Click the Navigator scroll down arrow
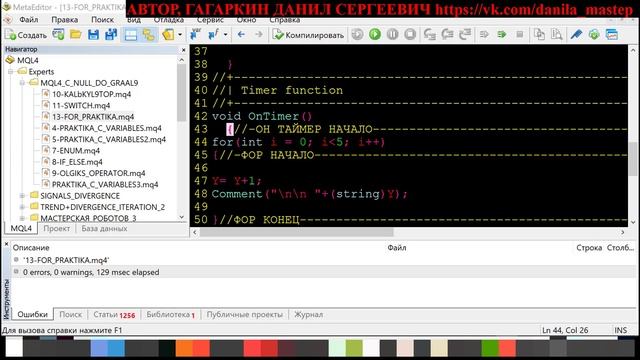 182,217
